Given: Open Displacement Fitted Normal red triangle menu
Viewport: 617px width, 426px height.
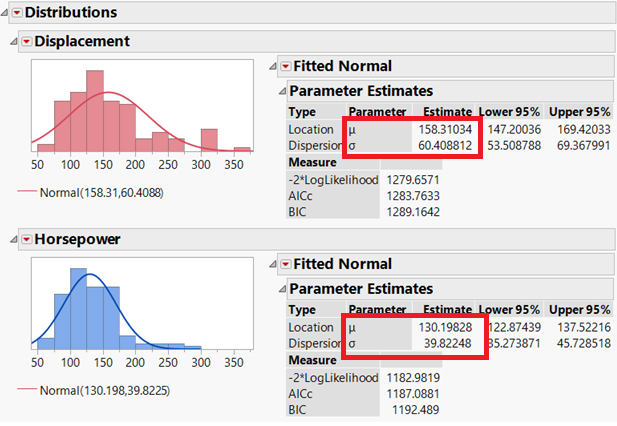Looking at the screenshot, I should tap(285, 66).
